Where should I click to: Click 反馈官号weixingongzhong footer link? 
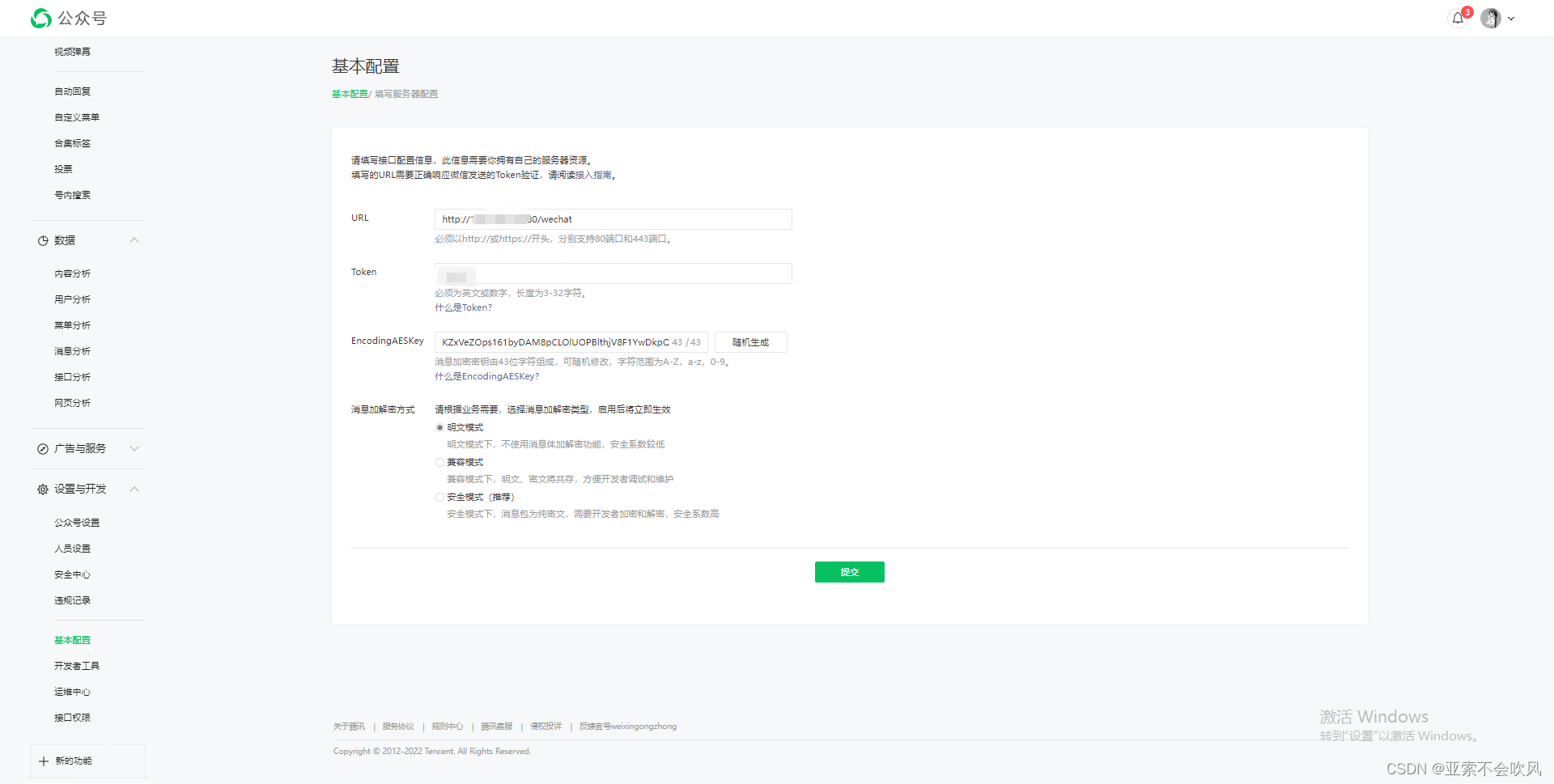[x=628, y=727]
